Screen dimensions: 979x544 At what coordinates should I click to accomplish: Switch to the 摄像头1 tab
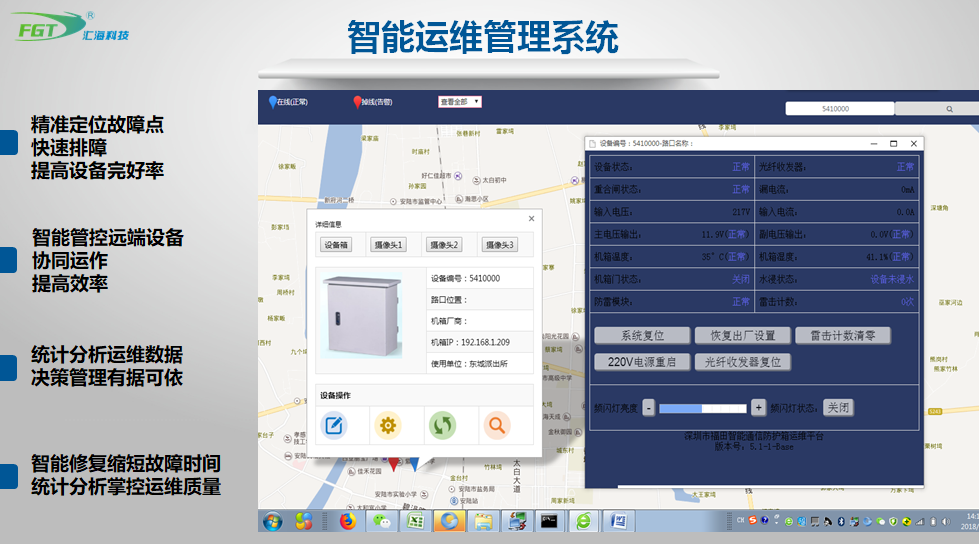[389, 245]
